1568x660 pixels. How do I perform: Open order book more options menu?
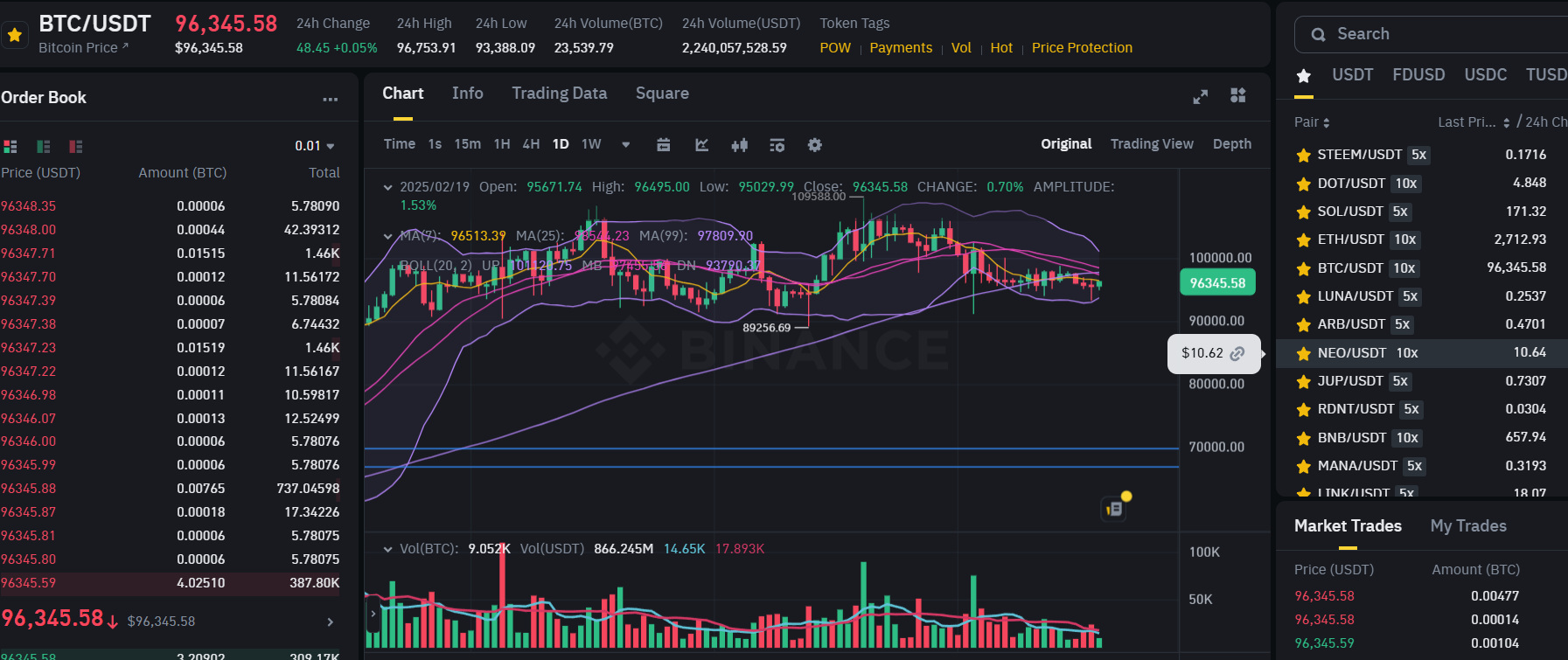pyautogui.click(x=330, y=99)
